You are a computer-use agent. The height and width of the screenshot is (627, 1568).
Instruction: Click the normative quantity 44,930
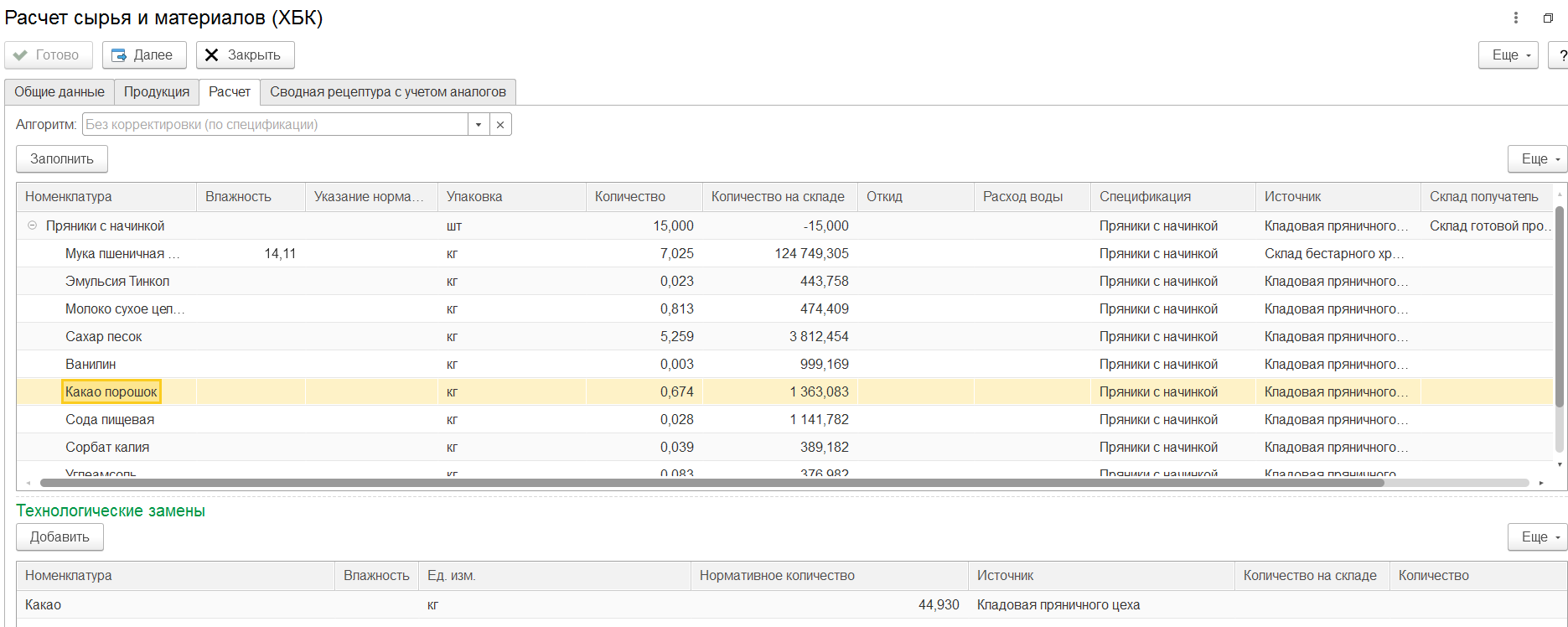939,605
